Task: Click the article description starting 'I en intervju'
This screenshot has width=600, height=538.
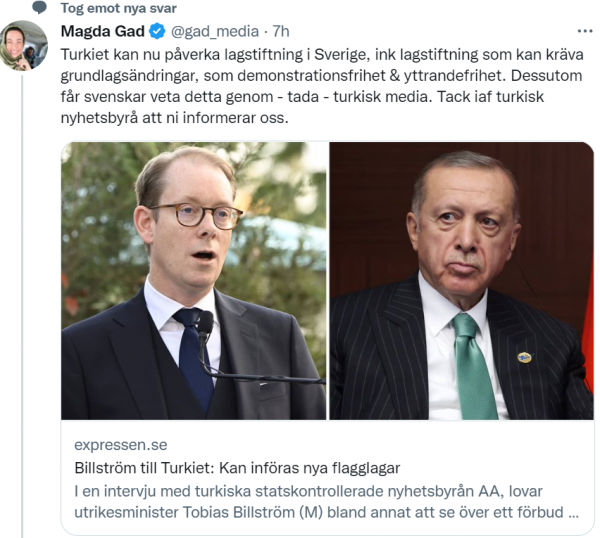Action: click(x=326, y=502)
